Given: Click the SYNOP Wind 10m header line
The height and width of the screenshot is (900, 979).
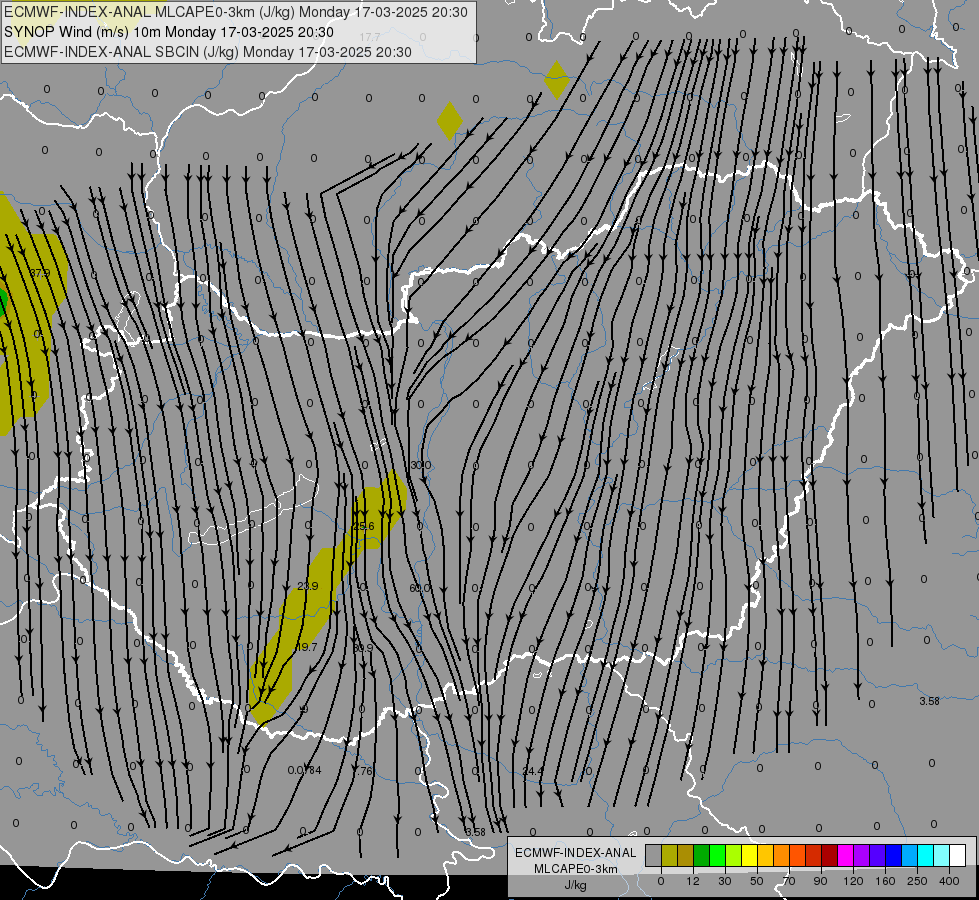Looking at the screenshot, I should coord(169,32).
